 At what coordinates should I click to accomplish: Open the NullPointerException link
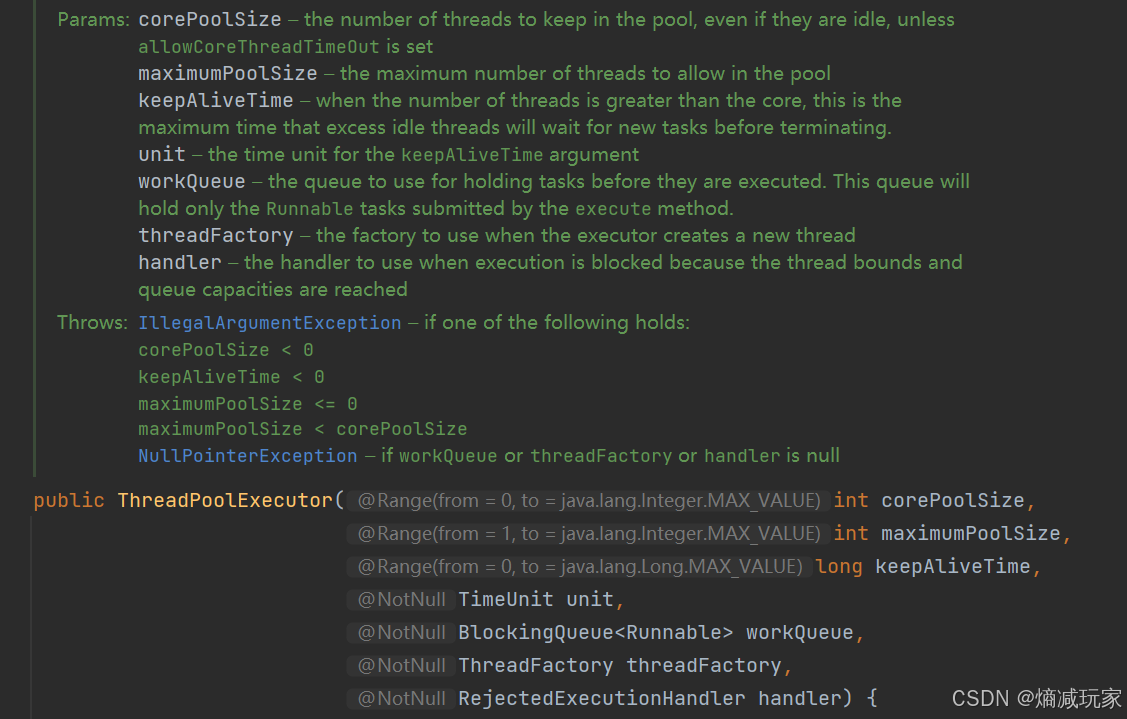[x=247, y=456]
